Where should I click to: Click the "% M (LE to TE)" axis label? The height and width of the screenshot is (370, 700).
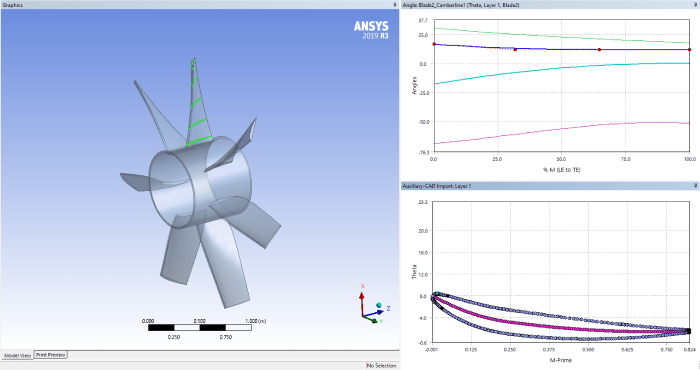pyautogui.click(x=562, y=170)
